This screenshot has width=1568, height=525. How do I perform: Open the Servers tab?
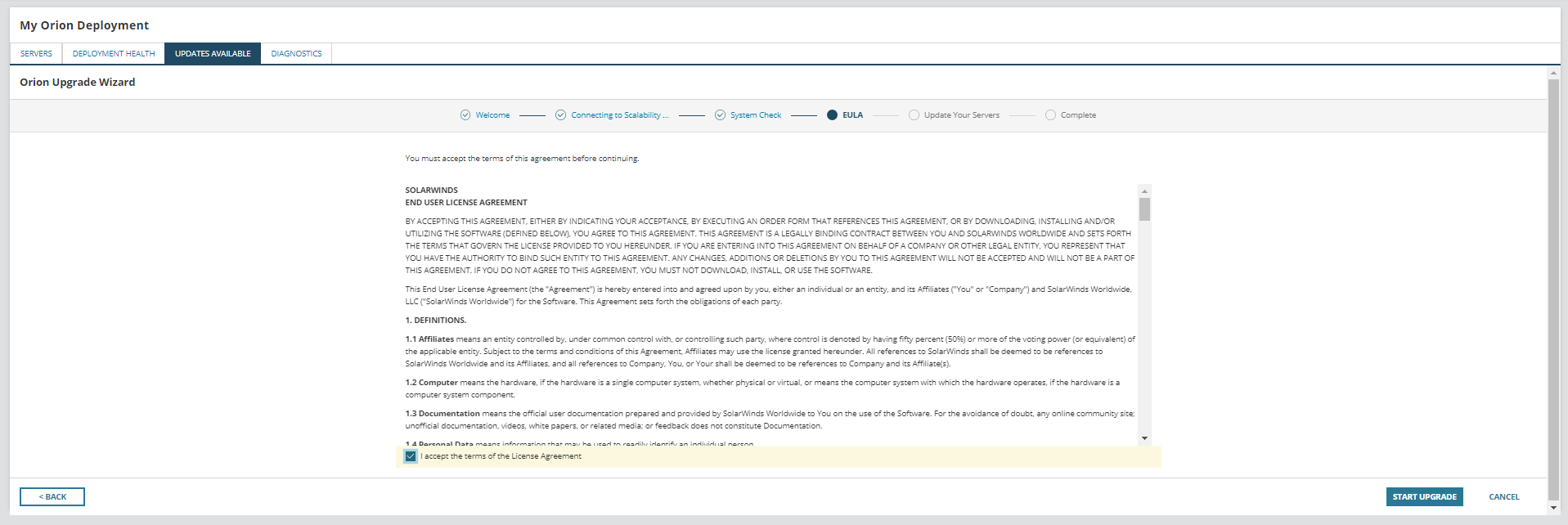(36, 54)
